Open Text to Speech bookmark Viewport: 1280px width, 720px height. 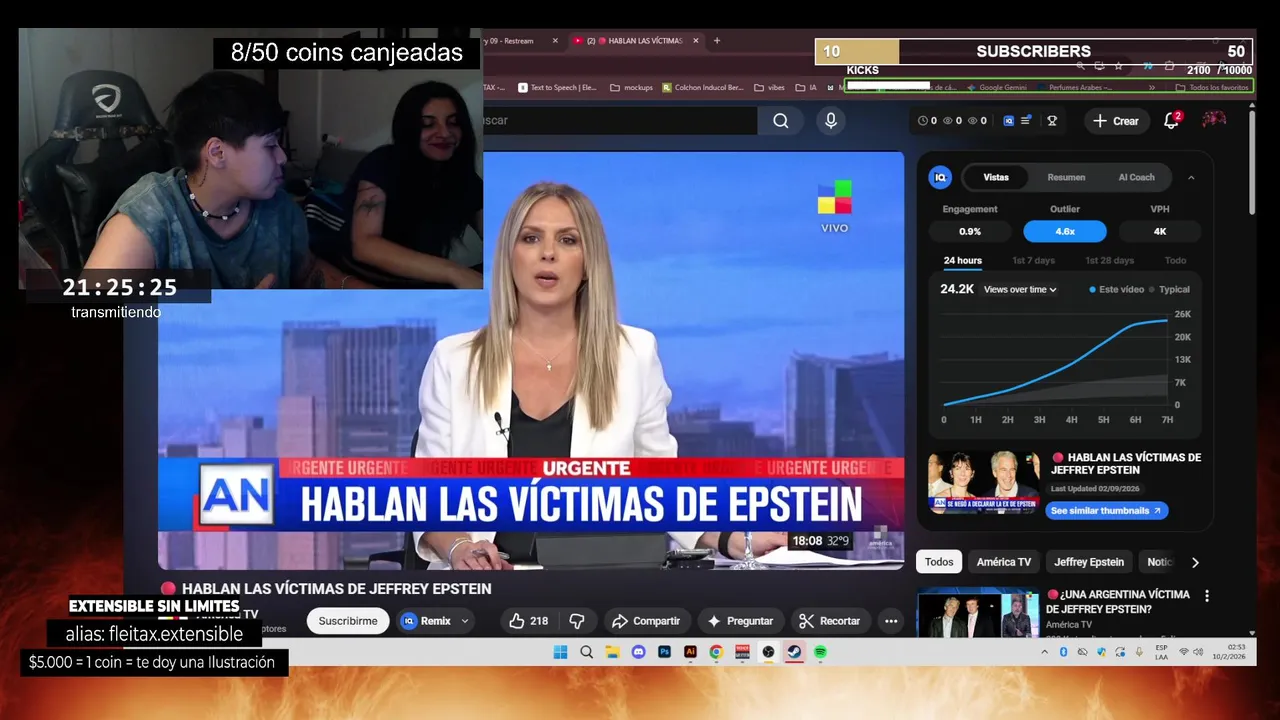[x=558, y=87]
